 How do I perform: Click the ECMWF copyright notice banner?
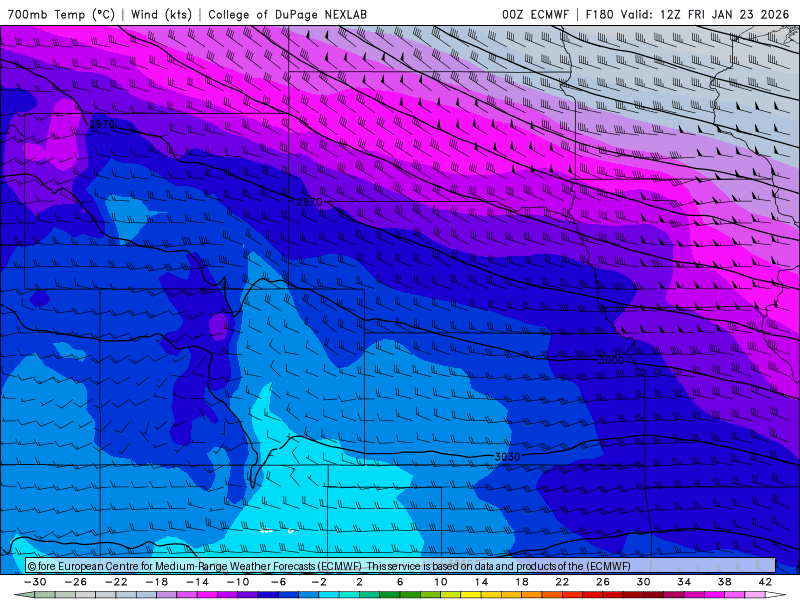(x=400, y=565)
